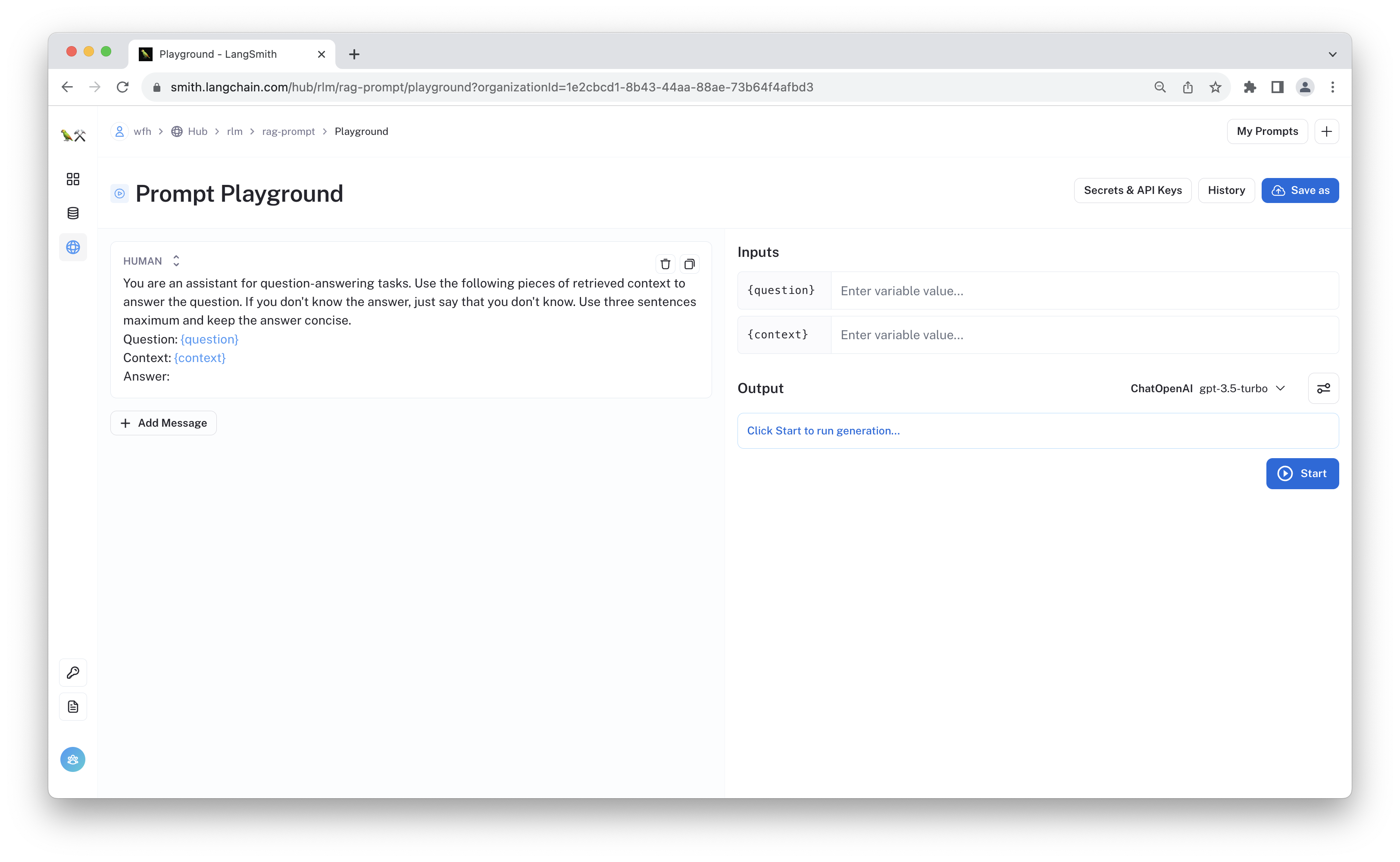Open Secrets & API Keys
The image size is (1400, 862).
[1133, 191]
